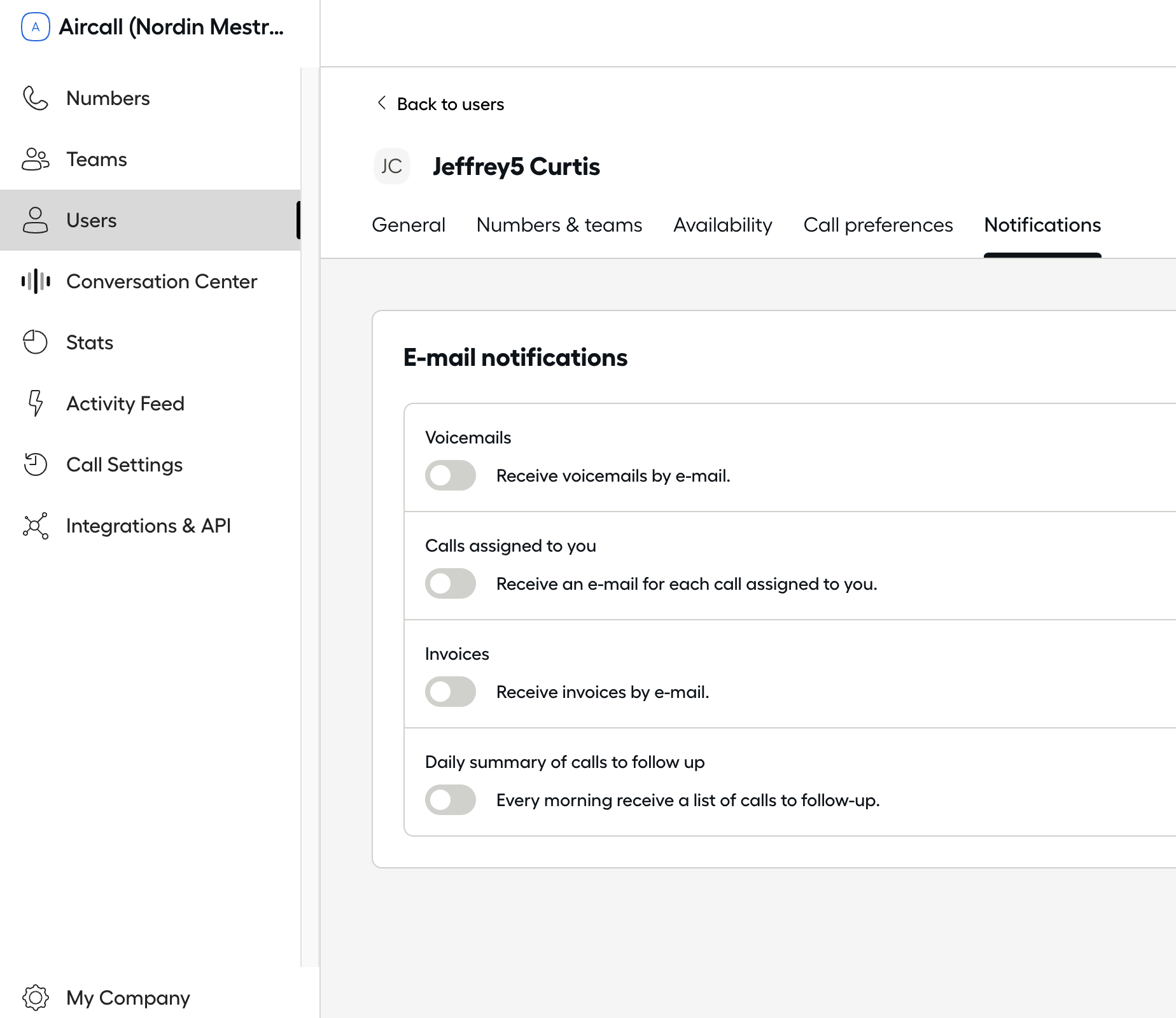
Task: Turn on receive invoices by e-mail
Action: click(451, 692)
